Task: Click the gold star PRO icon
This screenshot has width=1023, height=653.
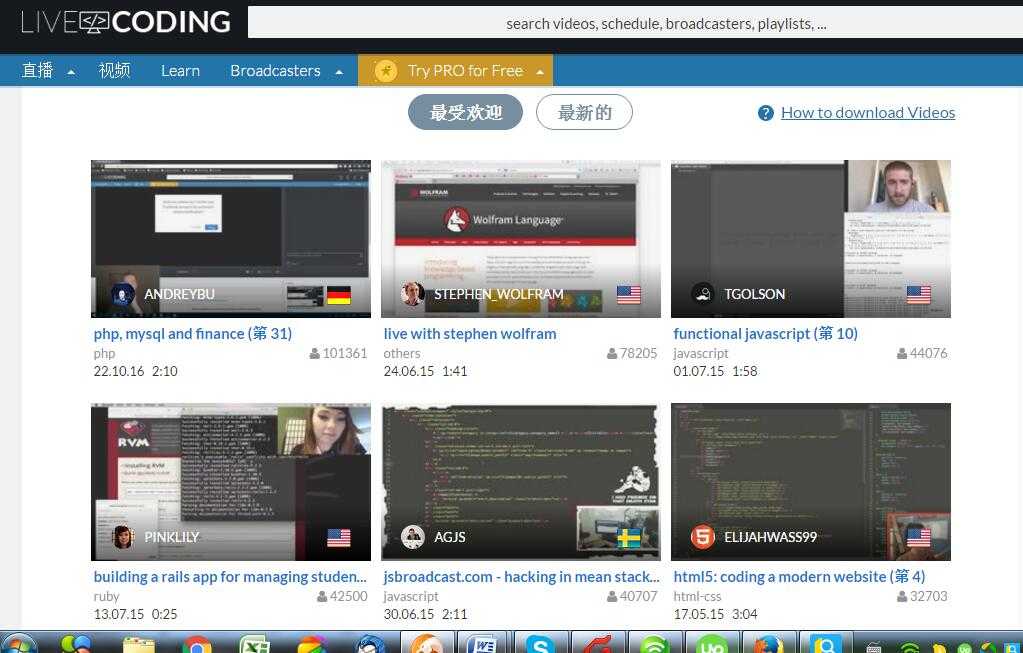Action: 386,70
